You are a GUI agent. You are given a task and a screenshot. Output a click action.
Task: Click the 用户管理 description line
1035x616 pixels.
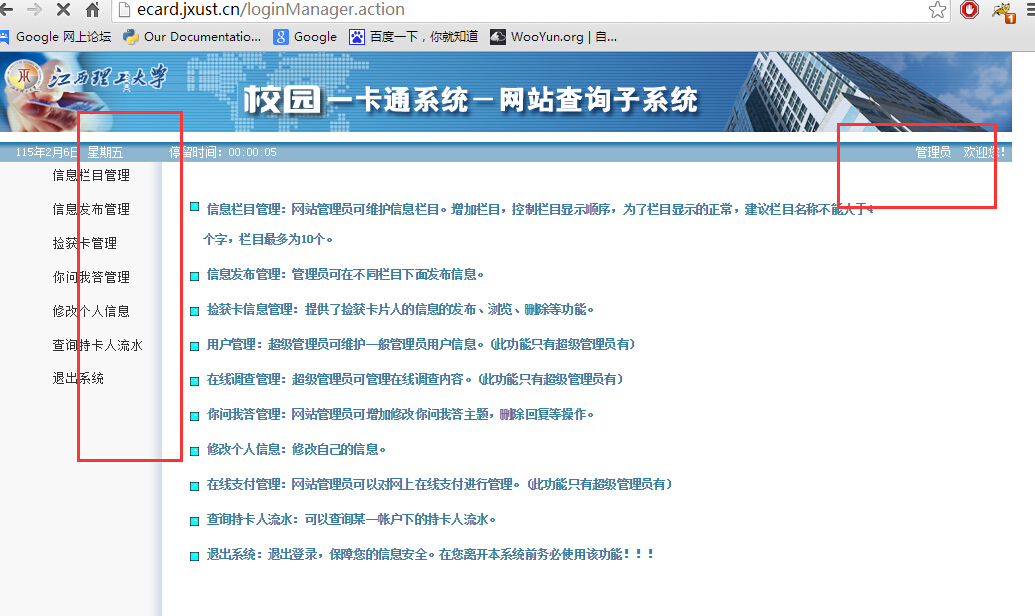tap(421, 345)
